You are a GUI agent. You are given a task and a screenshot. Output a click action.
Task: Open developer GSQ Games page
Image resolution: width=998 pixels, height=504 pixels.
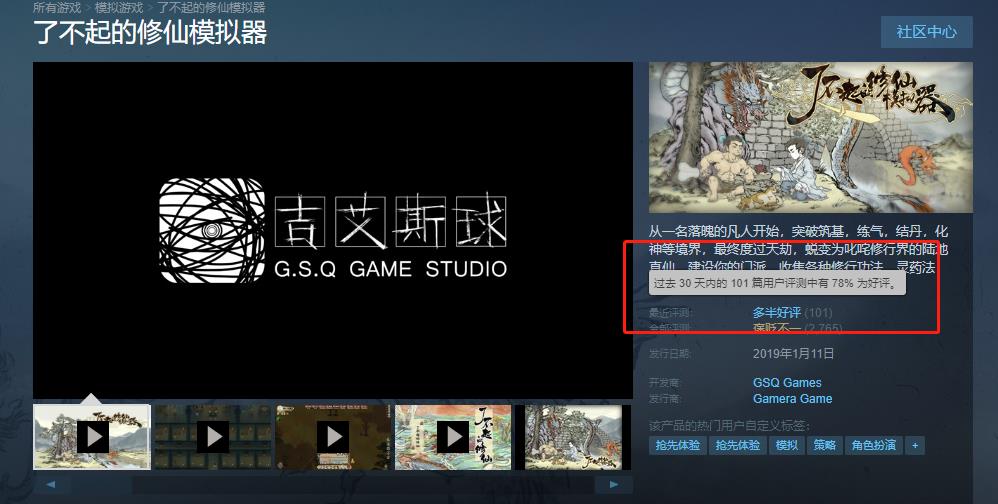pyautogui.click(x=787, y=382)
